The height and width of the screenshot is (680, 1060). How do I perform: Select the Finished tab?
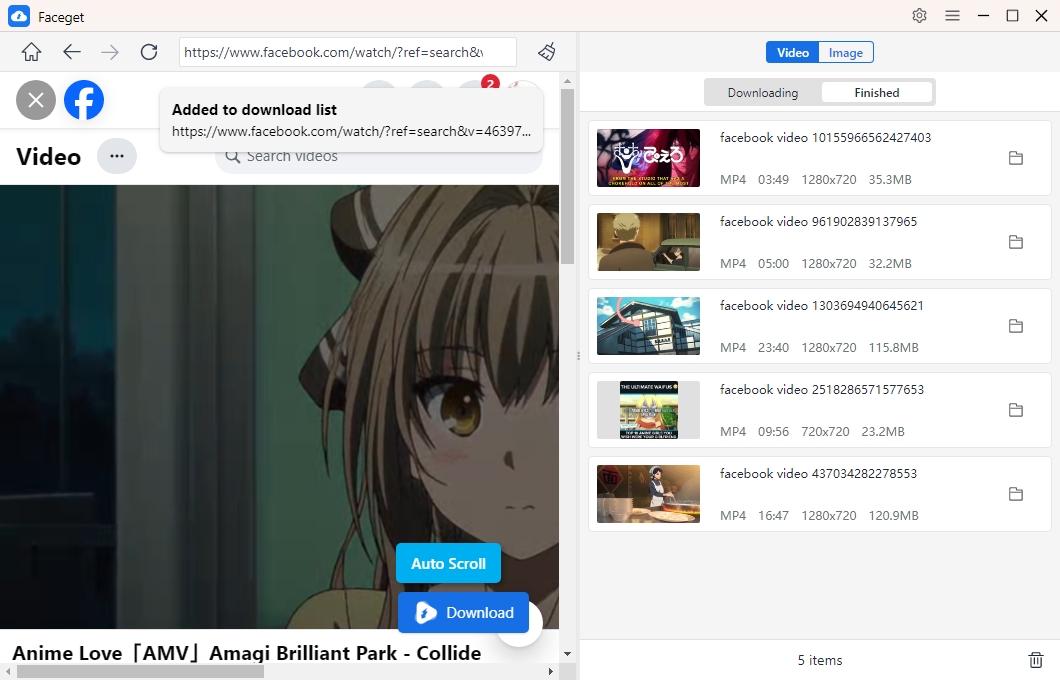[877, 93]
